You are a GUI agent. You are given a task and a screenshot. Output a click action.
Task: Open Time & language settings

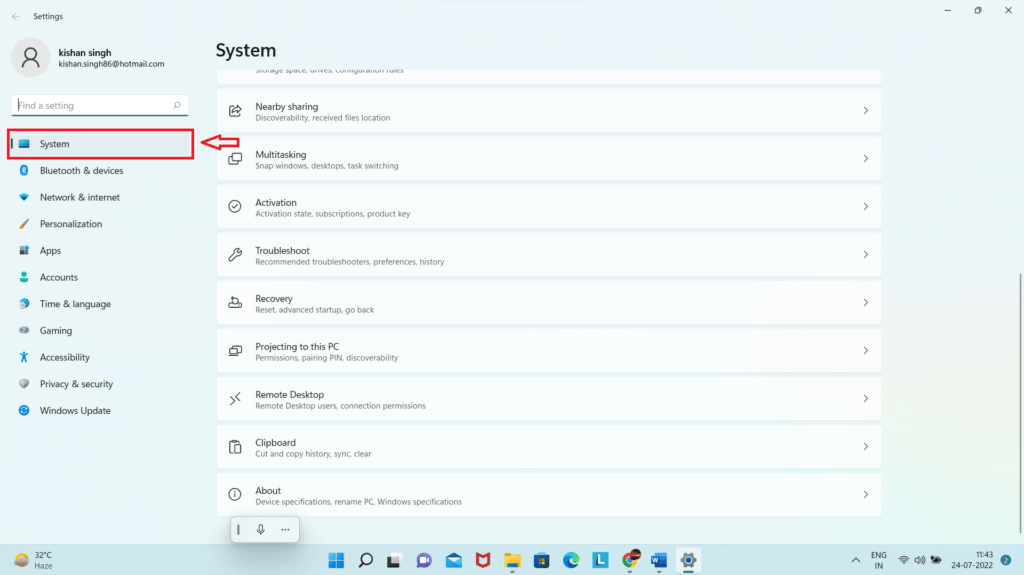coord(101,304)
